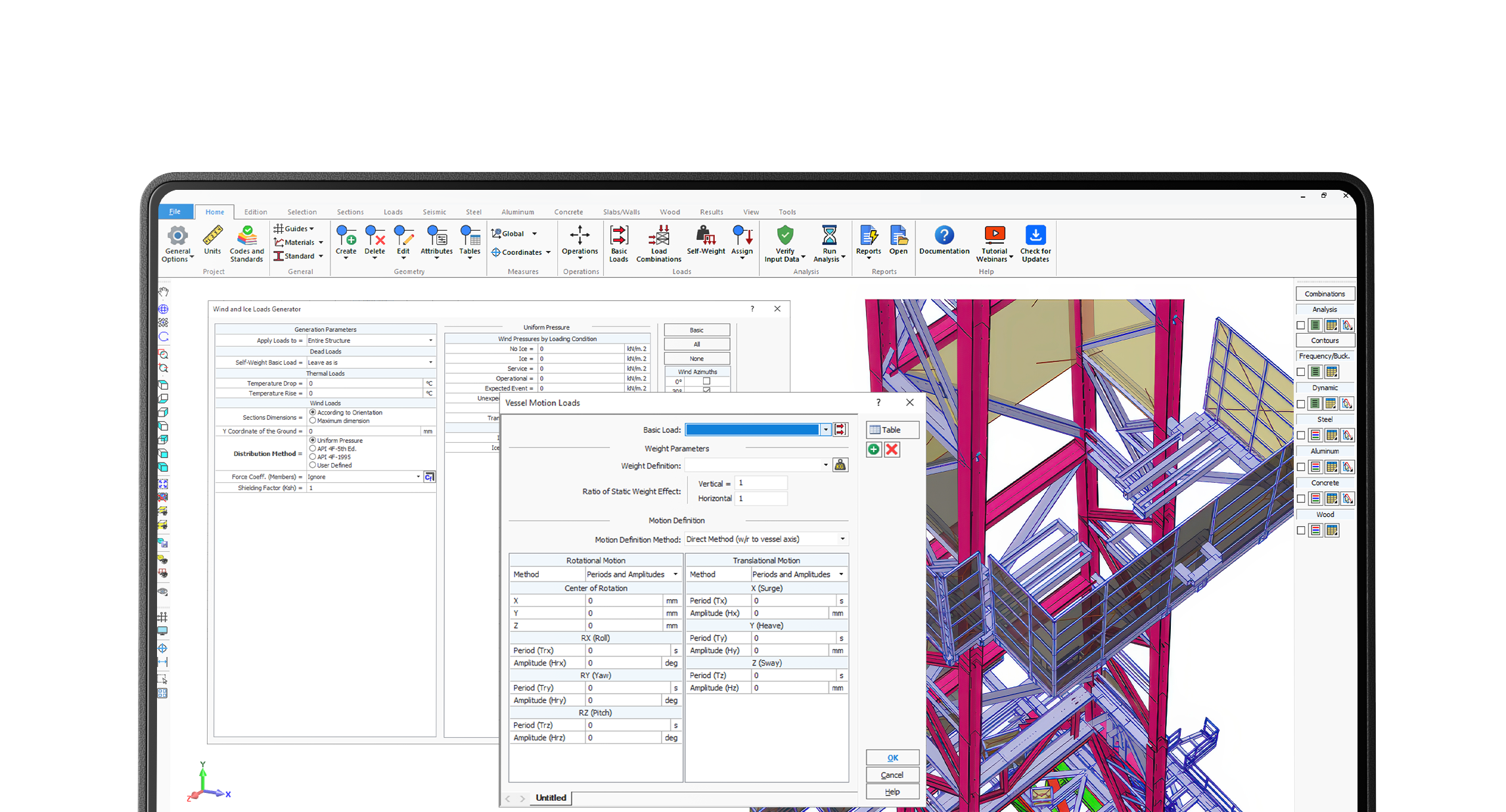
Task: Open Motion Definition Method dropdown
Action: [842, 539]
